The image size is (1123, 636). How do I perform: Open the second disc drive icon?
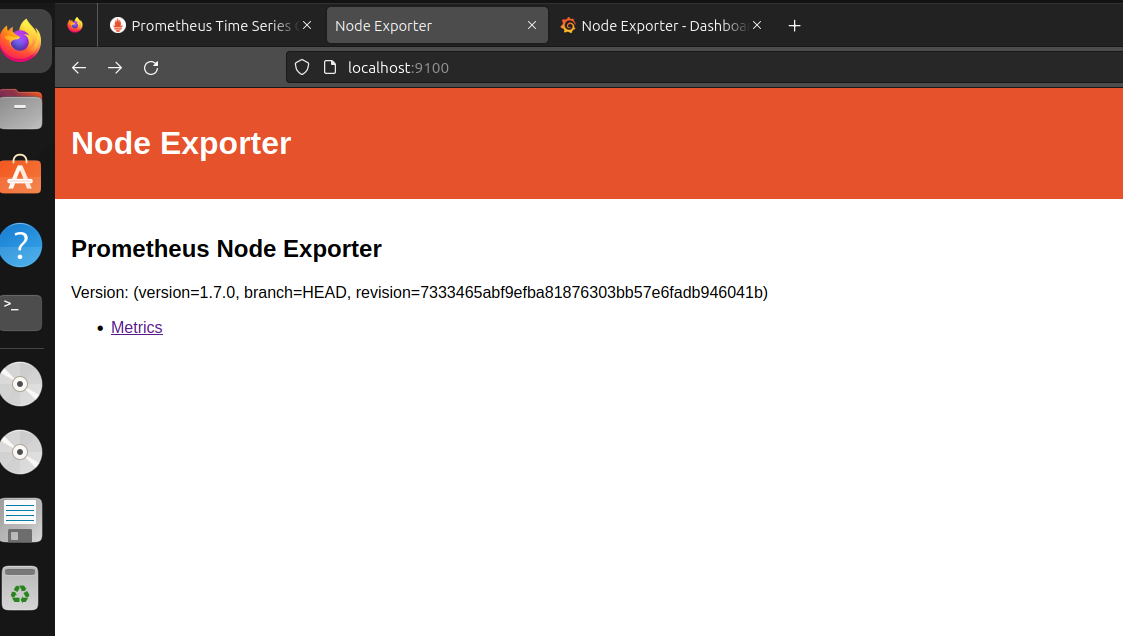(x=21, y=452)
